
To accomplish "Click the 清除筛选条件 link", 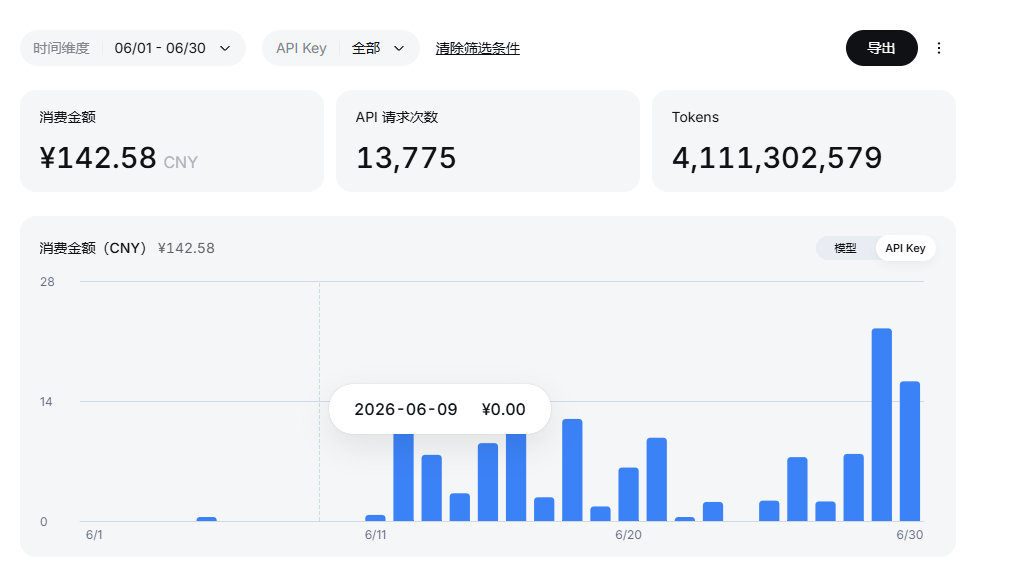I will 477,48.
